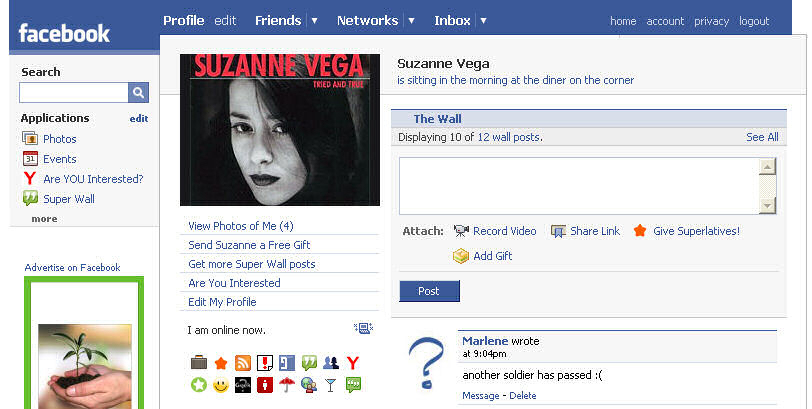Expand more applications in sidebar
Screen dimensions: 812x409
44,218
